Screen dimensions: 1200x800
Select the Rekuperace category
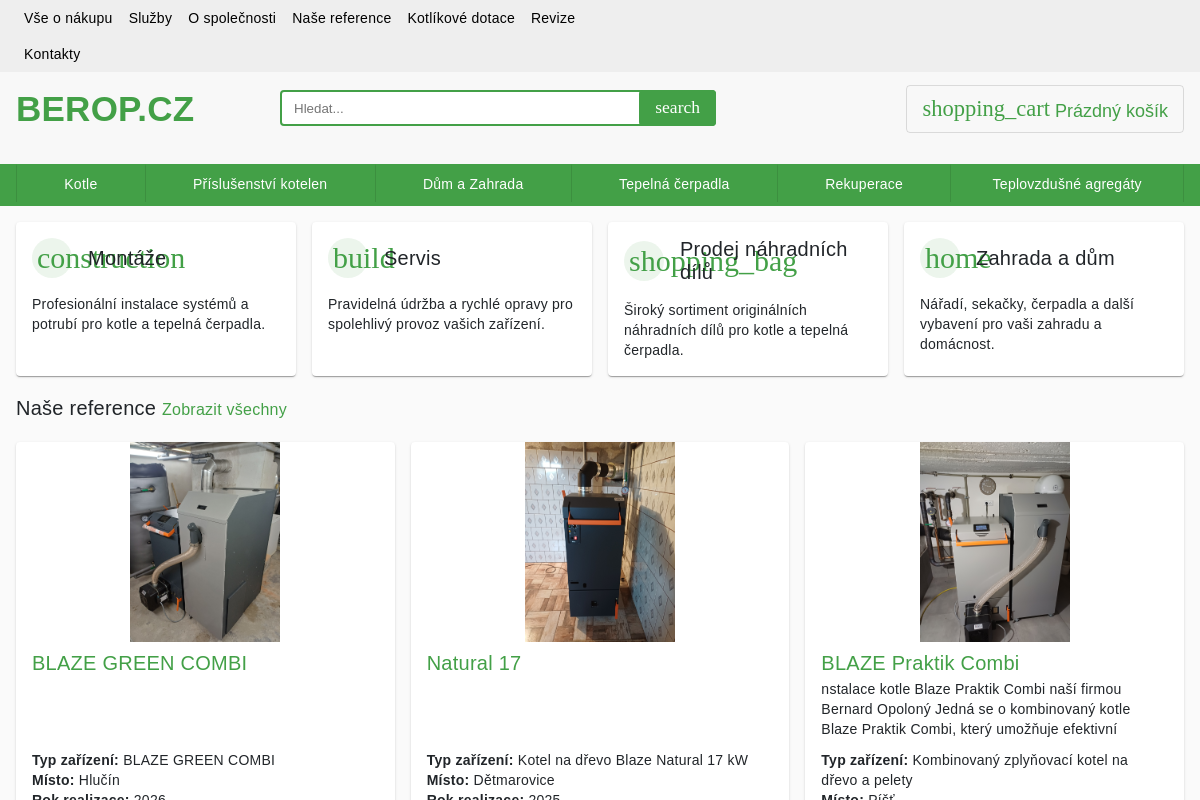click(864, 184)
